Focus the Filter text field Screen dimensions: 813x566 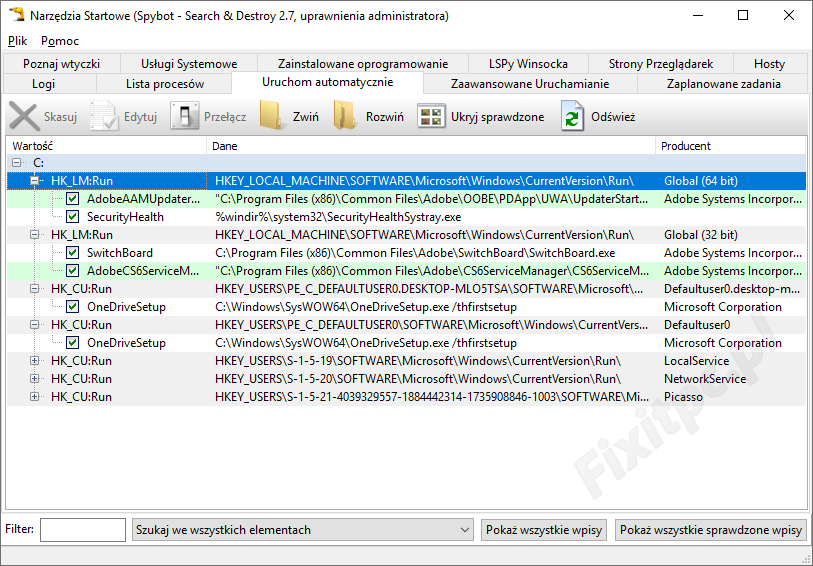pos(83,530)
